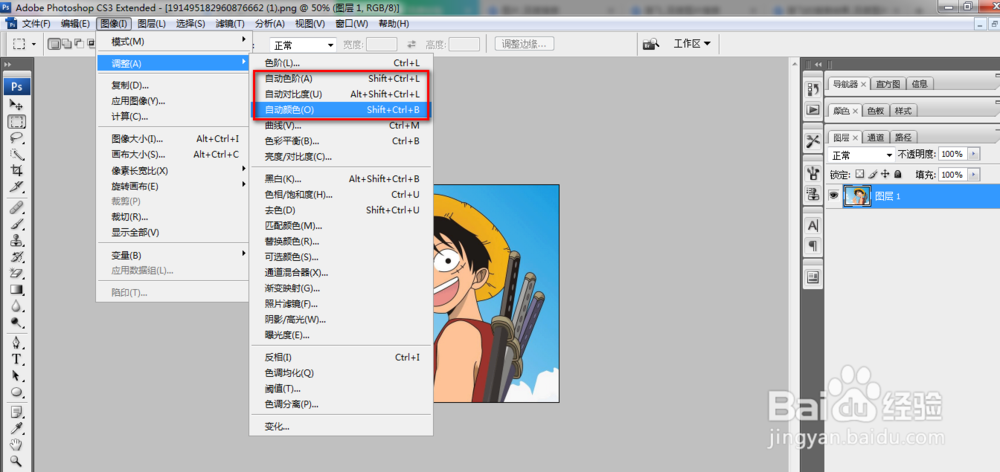Switch to the 色板 tab
Image resolution: width=1000 pixels, height=472 pixels.
pyautogui.click(x=876, y=110)
